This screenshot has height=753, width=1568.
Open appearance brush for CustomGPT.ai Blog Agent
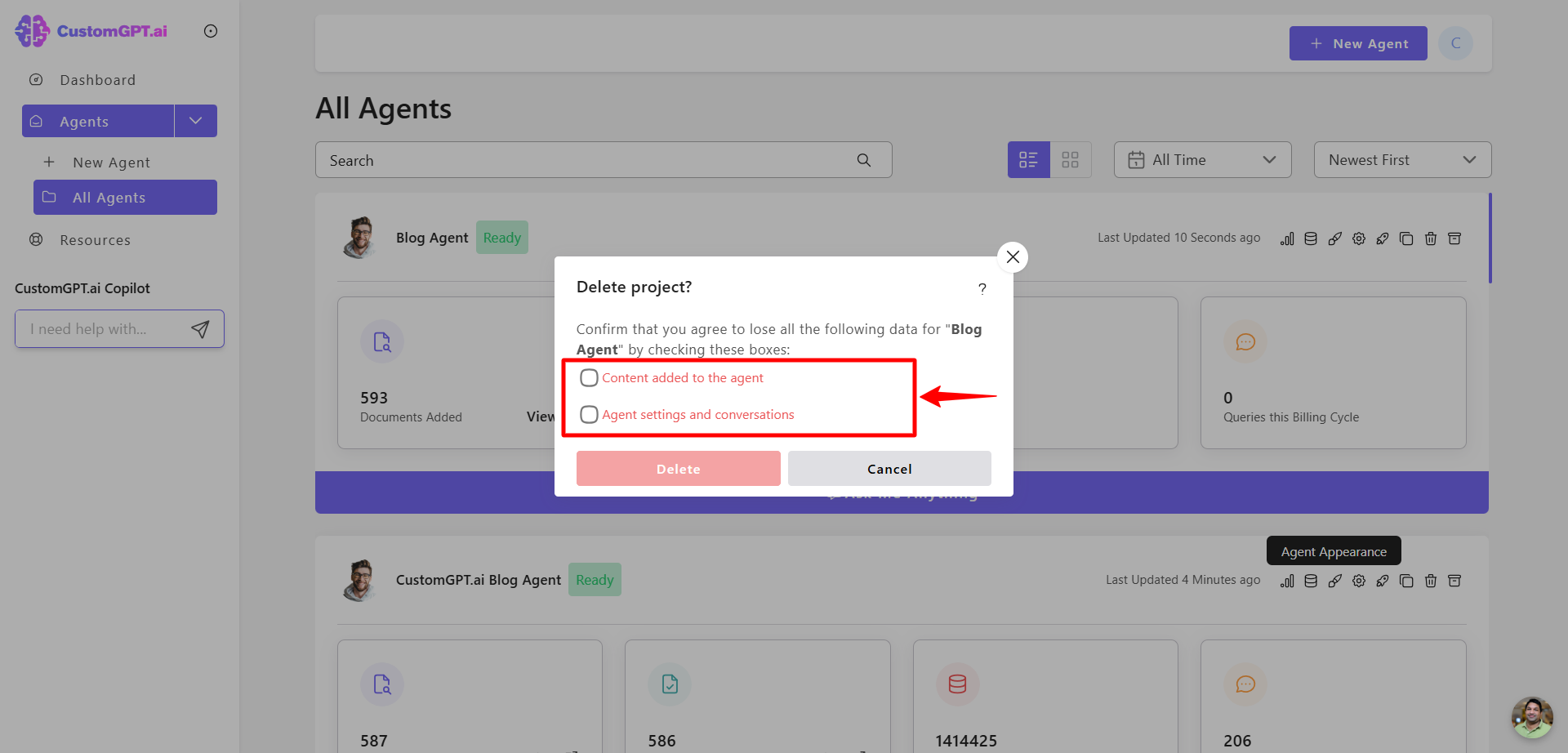1335,581
